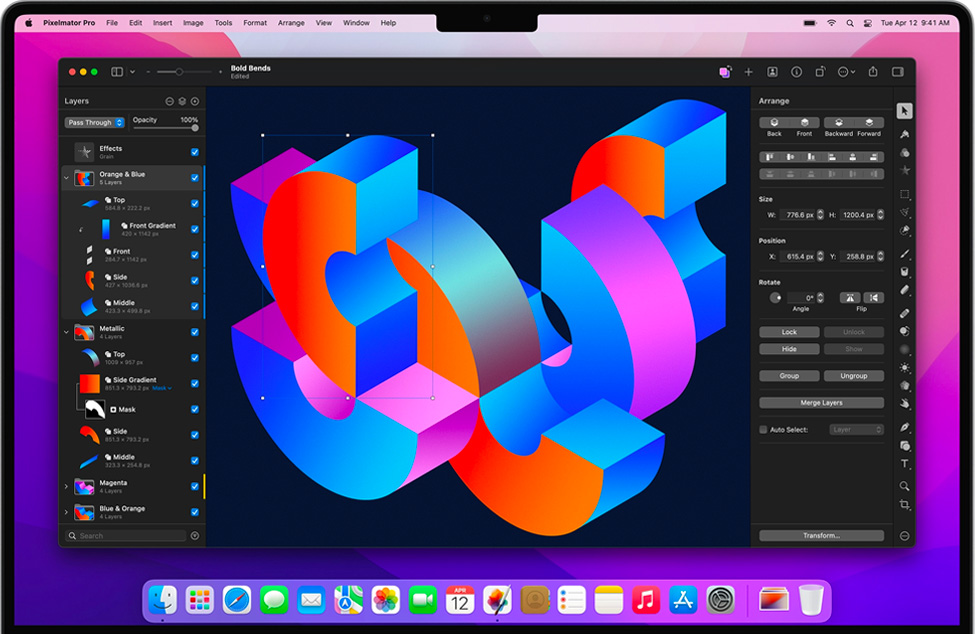Image resolution: width=975 pixels, height=634 pixels.
Task: Toggle visibility of the Side Gradient layer
Action: pos(195,383)
